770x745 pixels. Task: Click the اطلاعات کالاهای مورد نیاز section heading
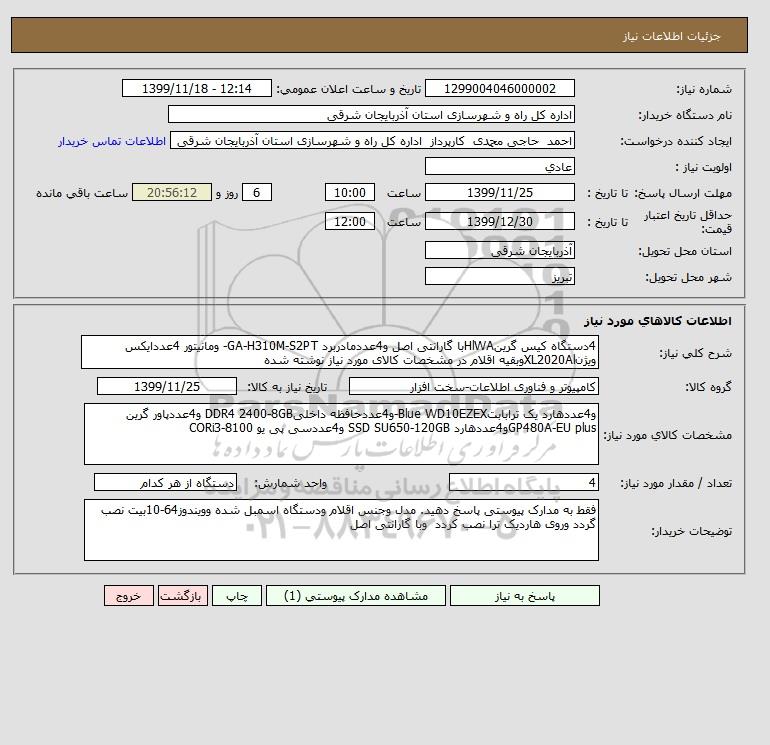(x=658, y=321)
